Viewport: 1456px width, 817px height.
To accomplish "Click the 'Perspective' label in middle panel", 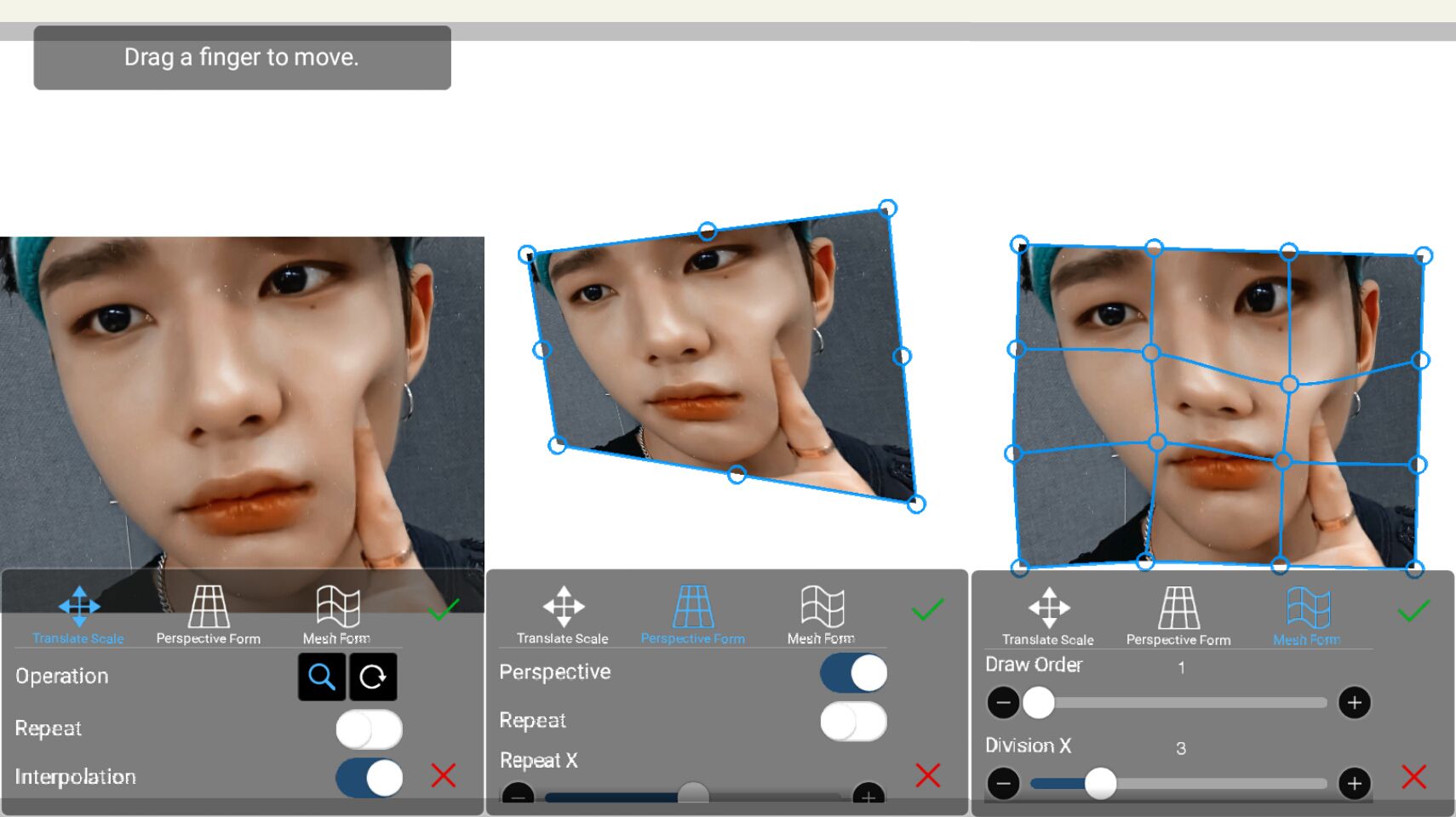I will click(555, 672).
